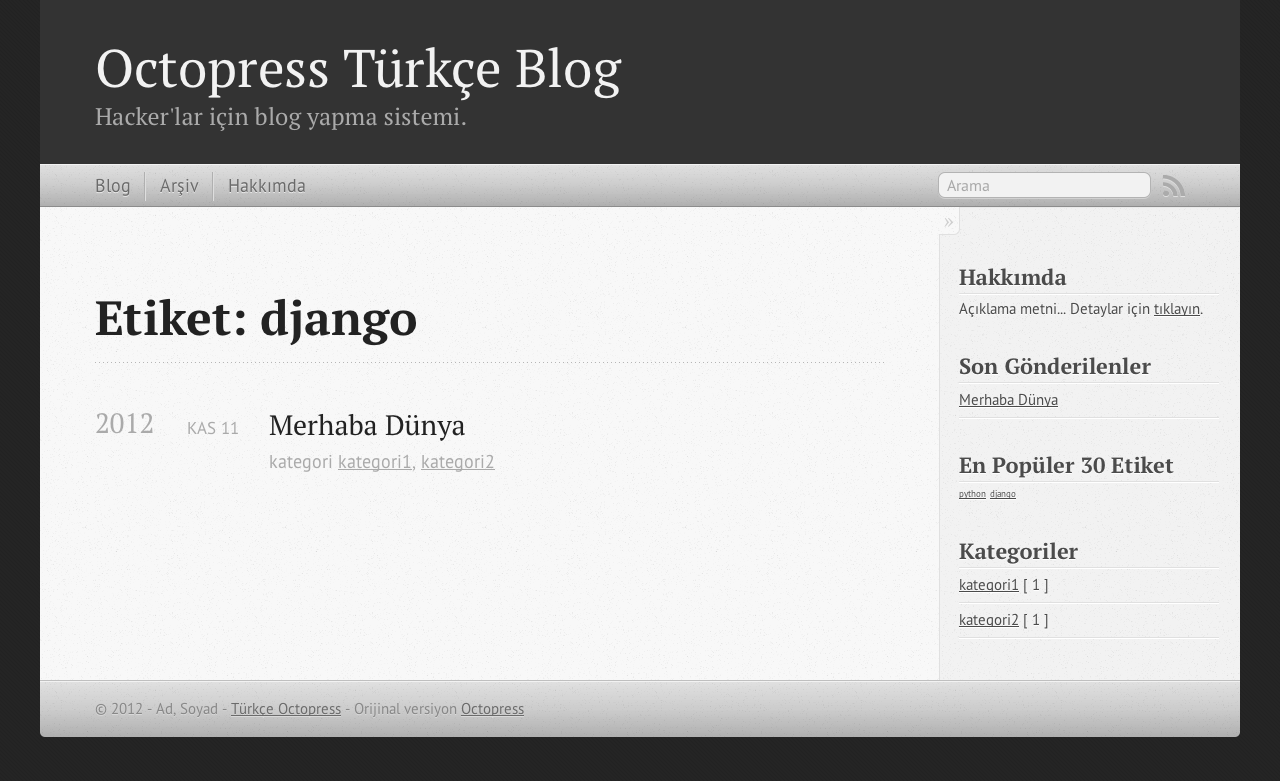Image resolution: width=1280 pixels, height=781 pixels.
Task: Click the KAS 11 date label
Action: 213,428
